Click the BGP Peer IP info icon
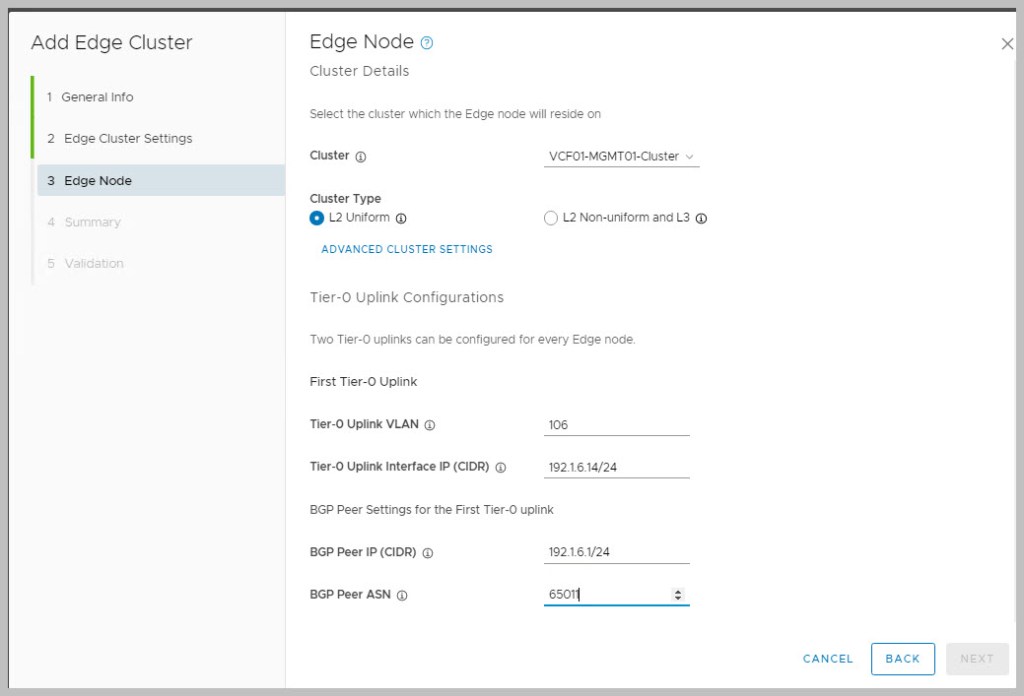1024x696 pixels. [428, 553]
